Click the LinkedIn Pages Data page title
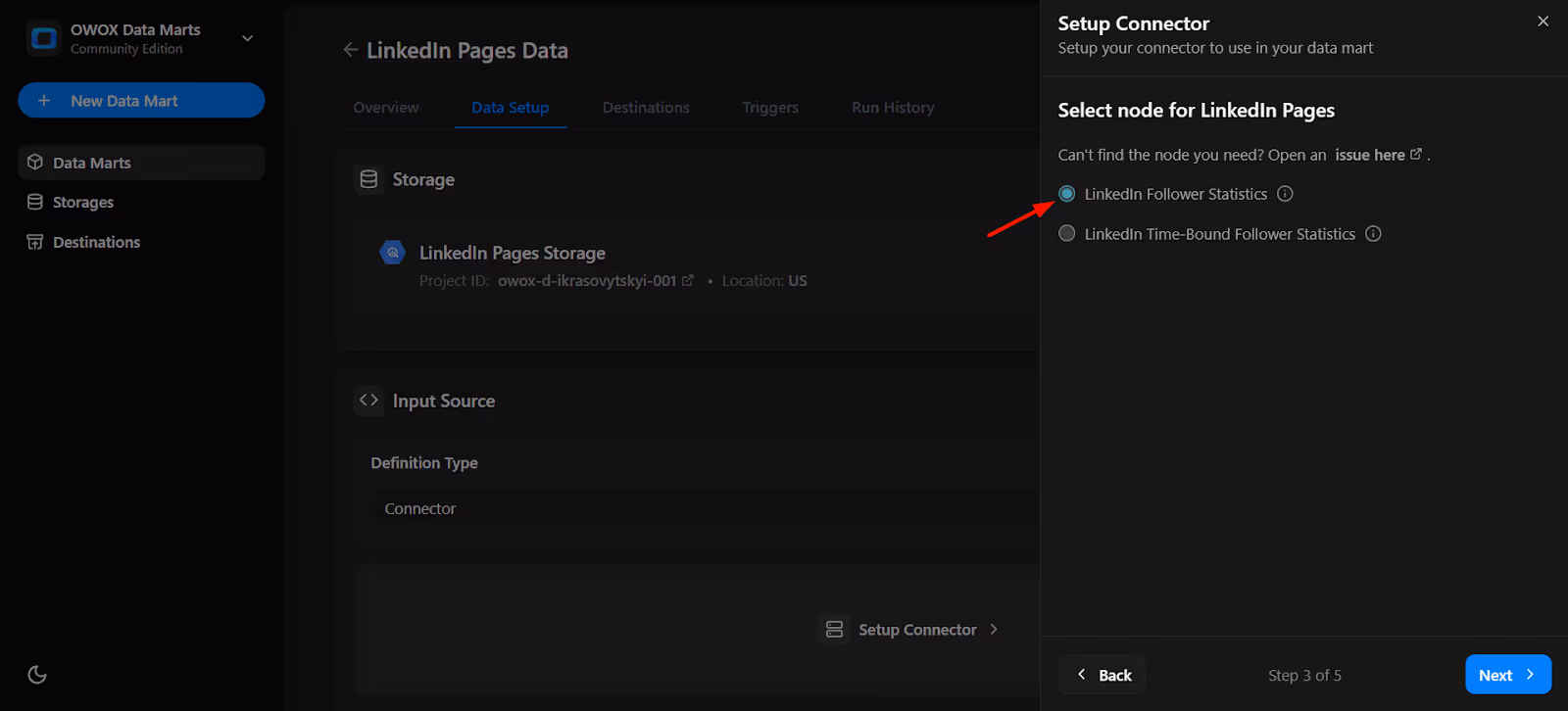Screen dimensions: 1568x711 (x=467, y=50)
